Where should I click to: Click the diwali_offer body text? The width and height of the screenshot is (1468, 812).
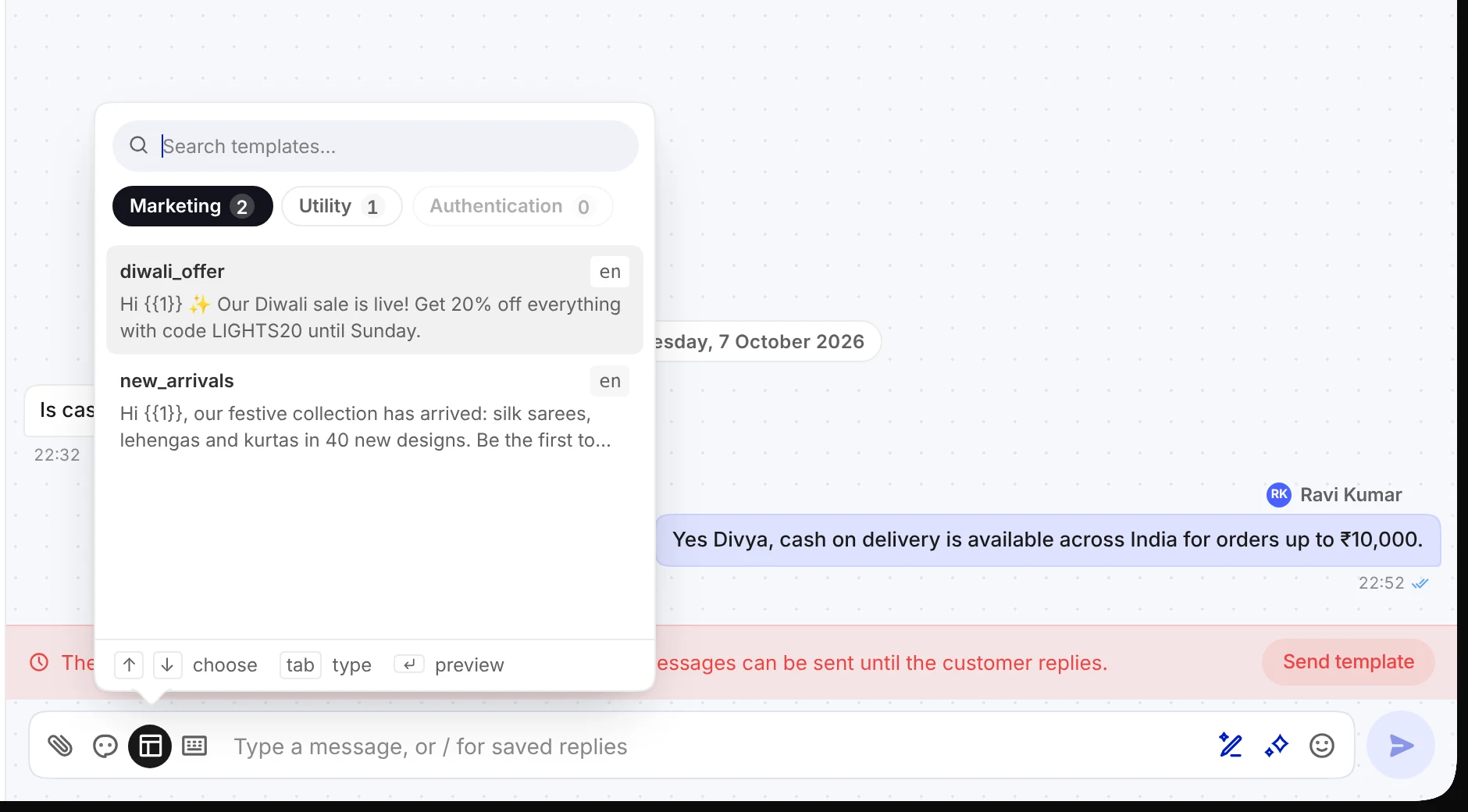click(x=370, y=317)
